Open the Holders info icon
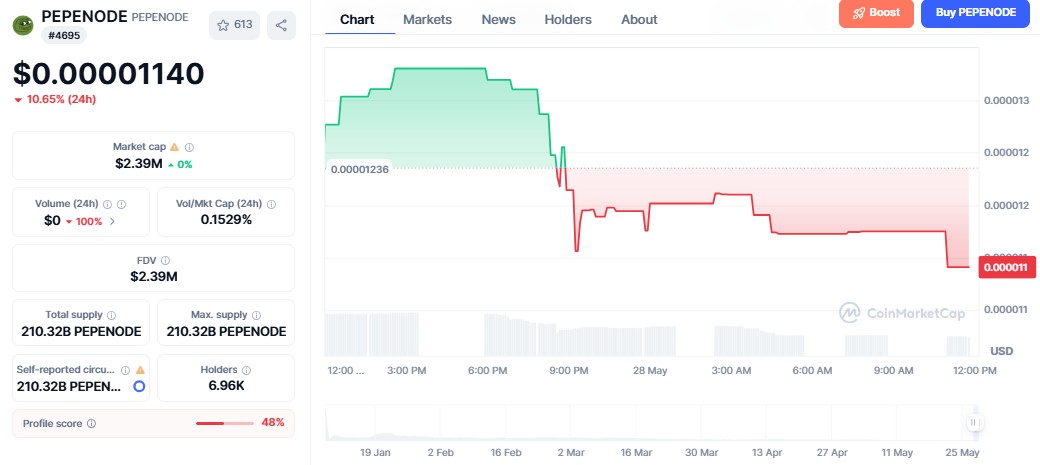Screen dimensions: 1040x465 pyautogui.click(x=246, y=370)
